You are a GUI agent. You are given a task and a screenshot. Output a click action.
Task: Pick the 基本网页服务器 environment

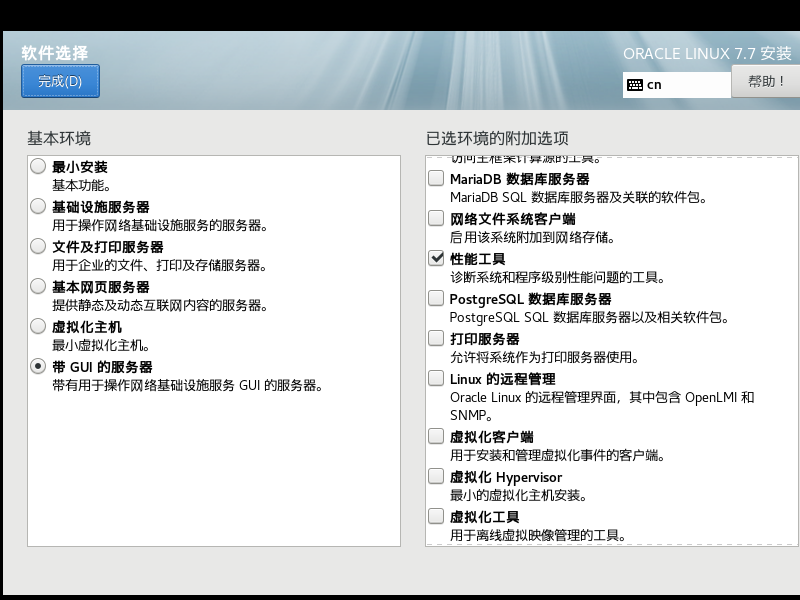(38, 286)
